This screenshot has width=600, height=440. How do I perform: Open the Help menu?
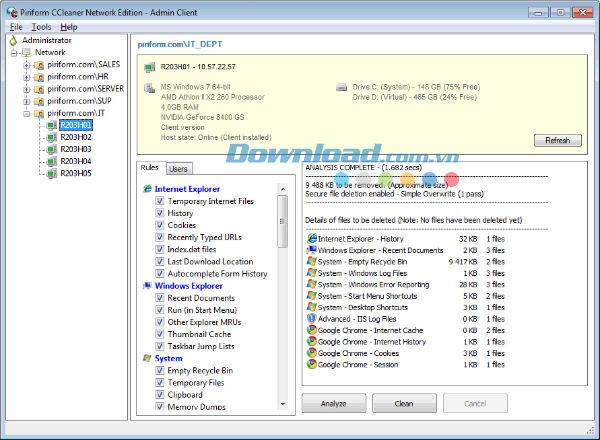(69, 27)
